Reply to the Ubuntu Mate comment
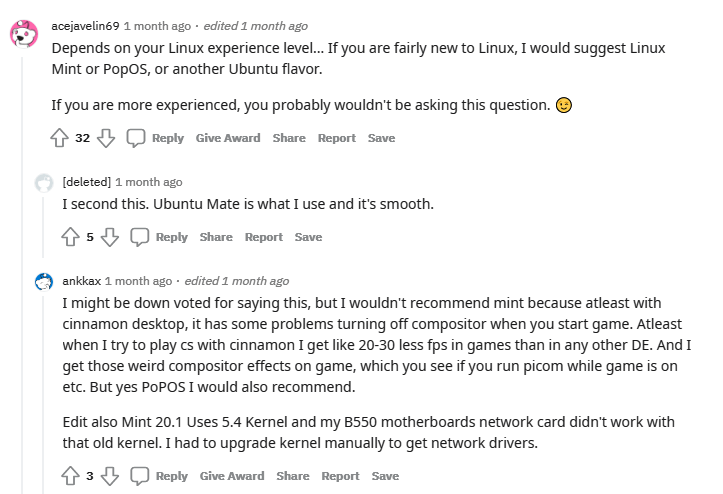The height and width of the screenshot is (494, 723). [171, 237]
